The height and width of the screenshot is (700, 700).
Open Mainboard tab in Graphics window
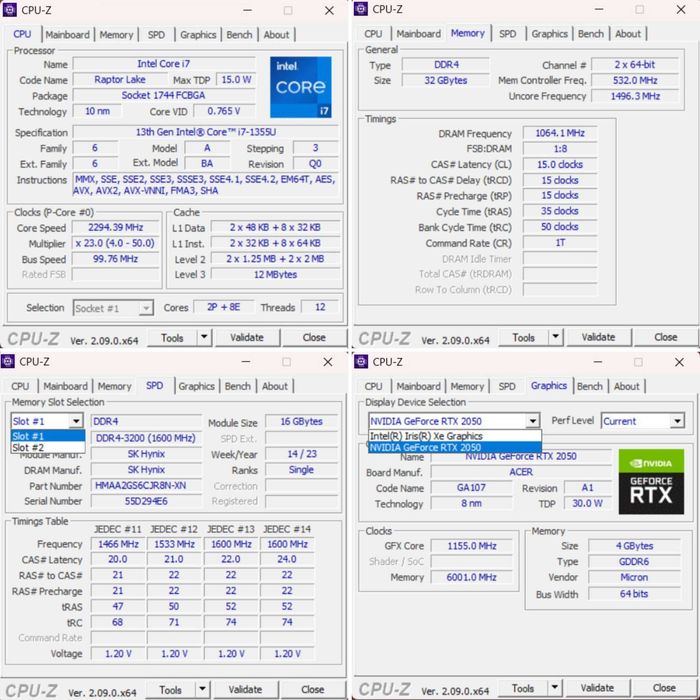pyautogui.click(x=419, y=386)
